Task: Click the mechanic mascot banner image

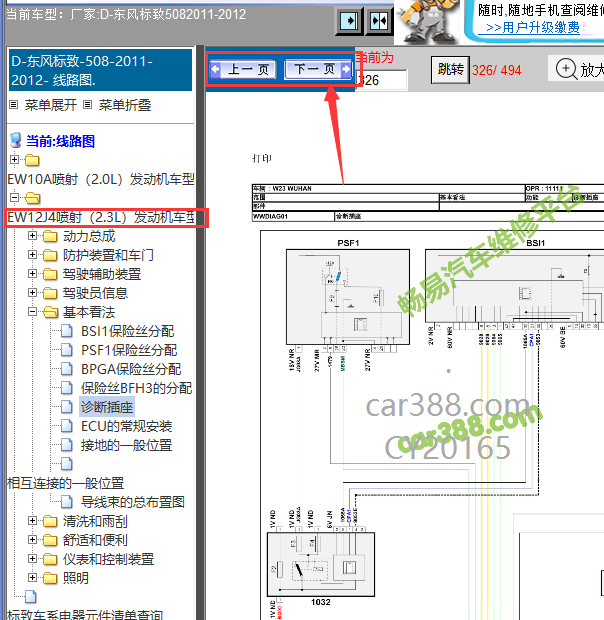Action: pyautogui.click(x=427, y=22)
